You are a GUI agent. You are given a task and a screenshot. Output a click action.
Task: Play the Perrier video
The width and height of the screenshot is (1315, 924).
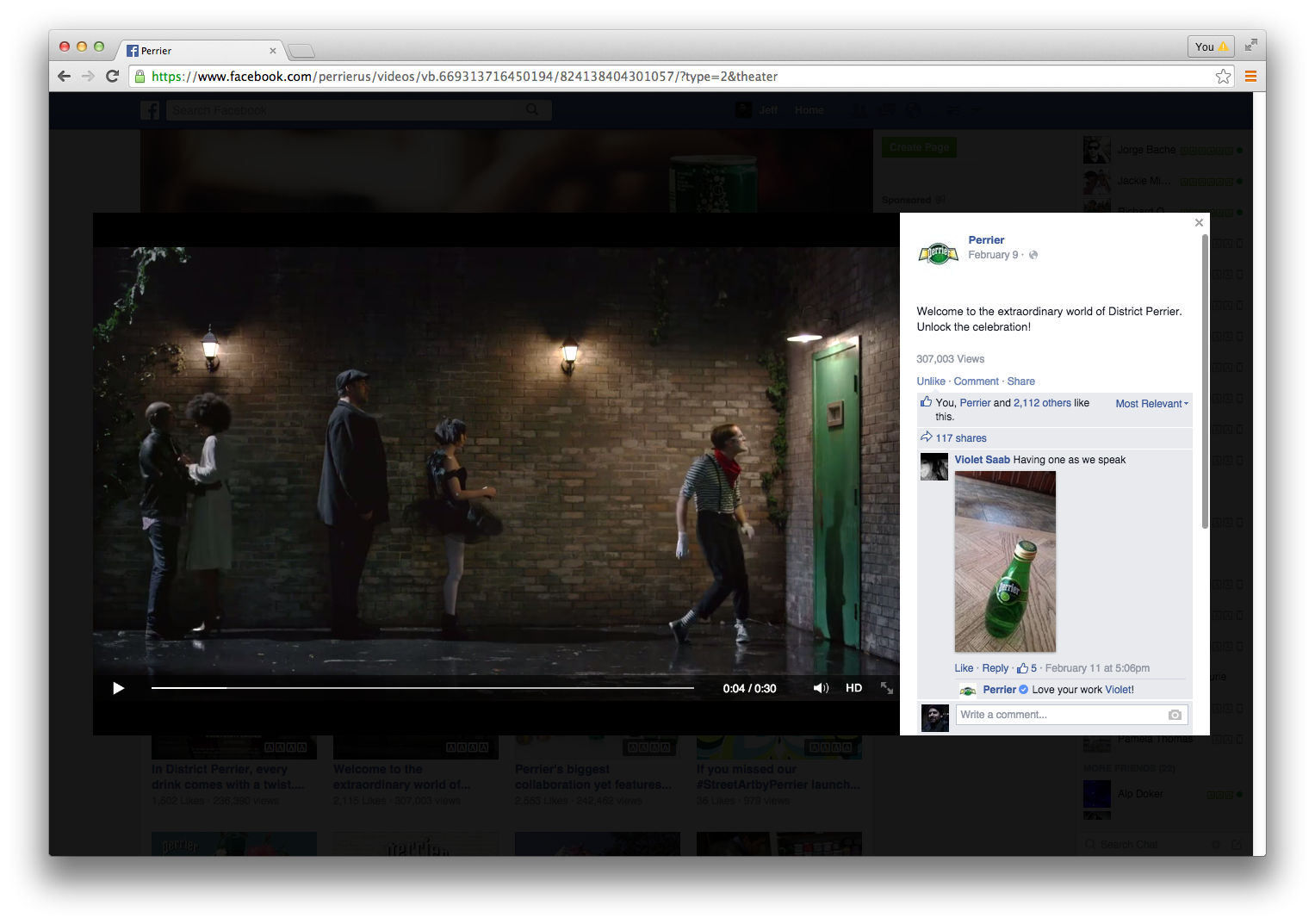click(119, 688)
